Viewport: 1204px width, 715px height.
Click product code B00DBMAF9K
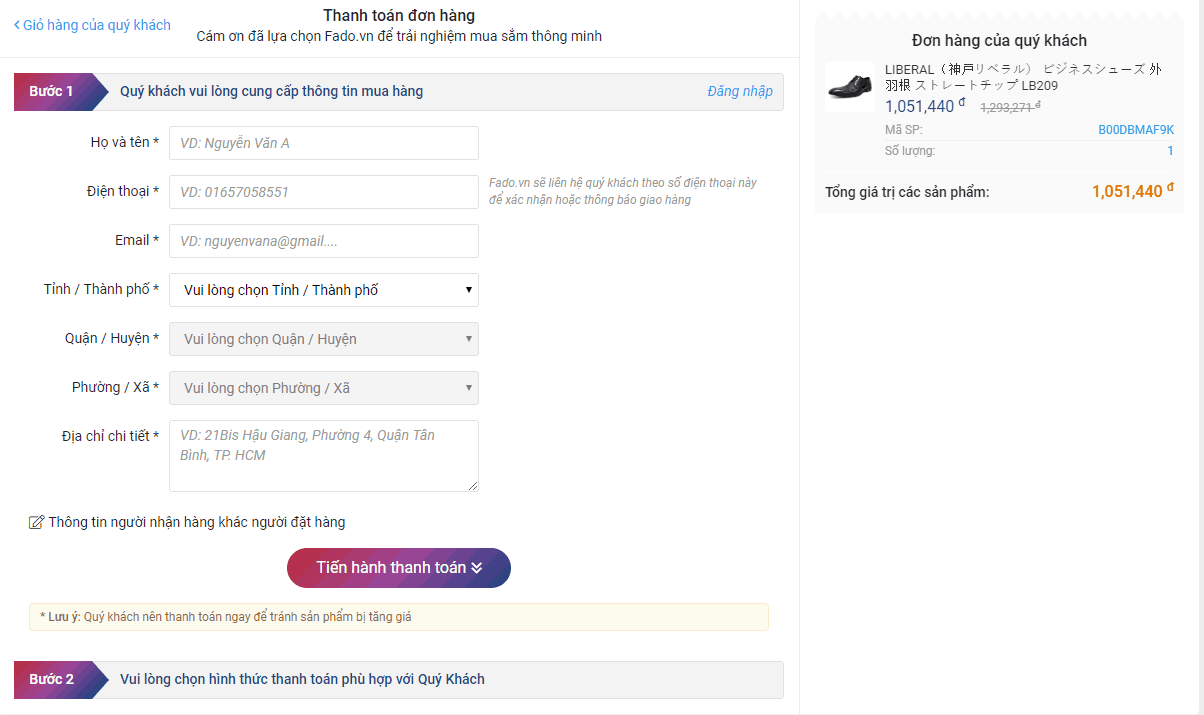pos(1136,130)
